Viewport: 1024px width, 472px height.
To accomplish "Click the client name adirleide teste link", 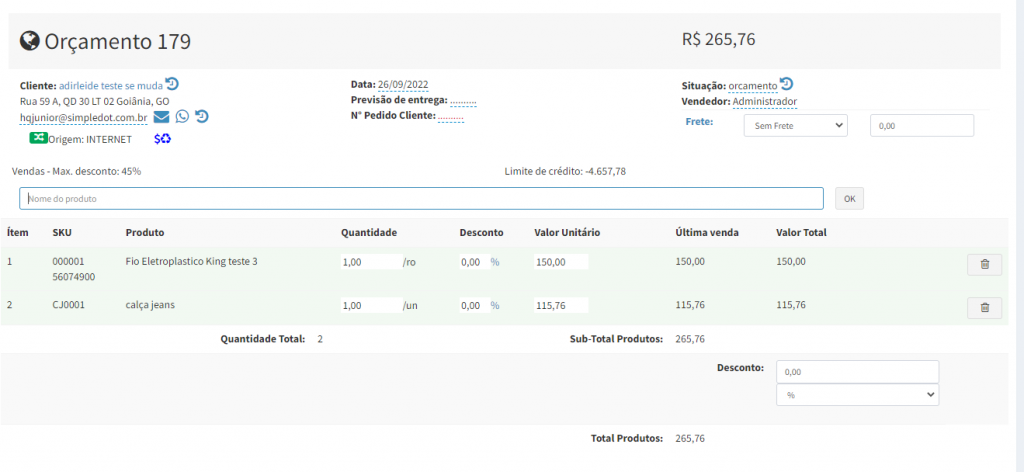I will 110,86.
